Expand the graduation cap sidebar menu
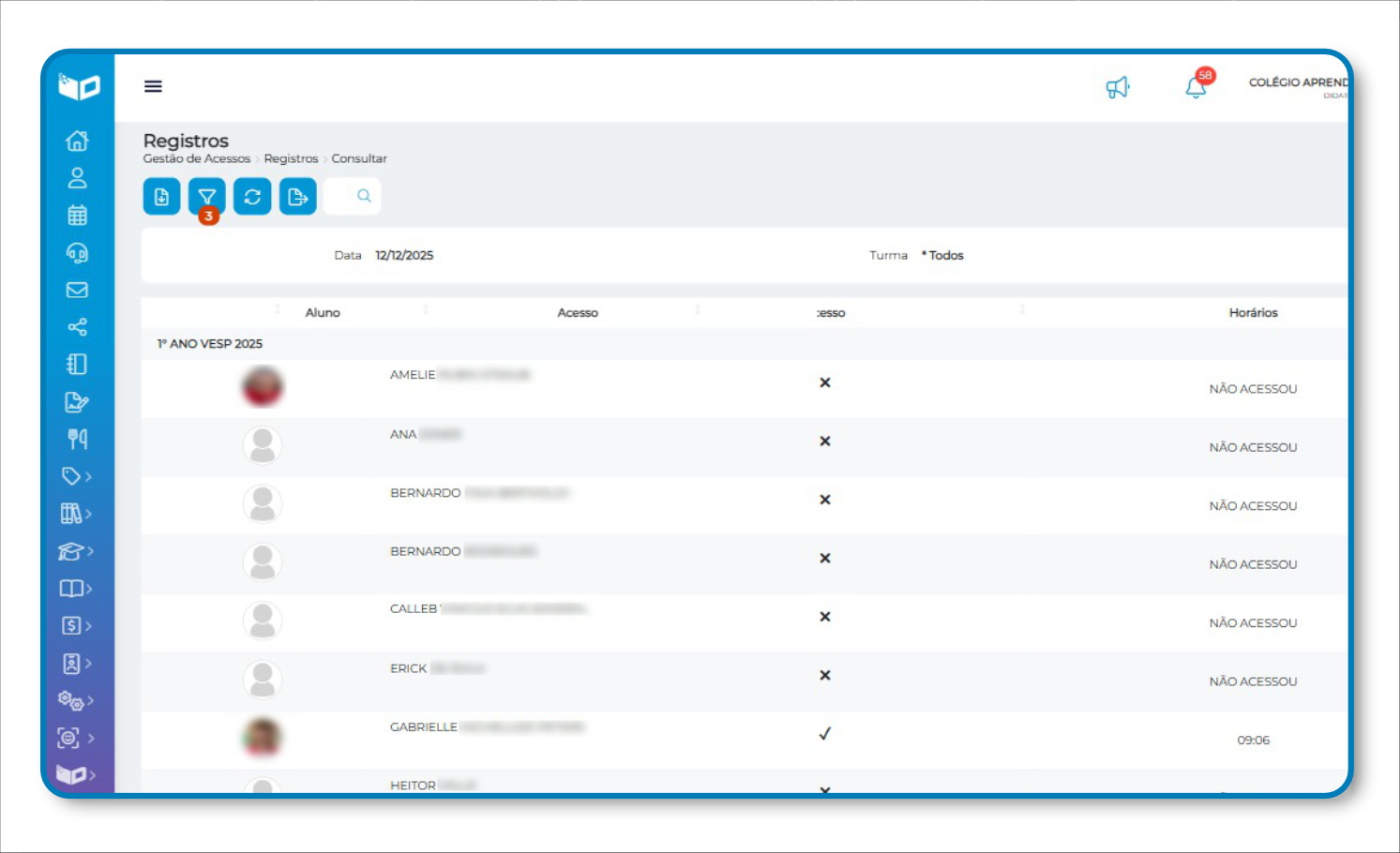 click(75, 551)
